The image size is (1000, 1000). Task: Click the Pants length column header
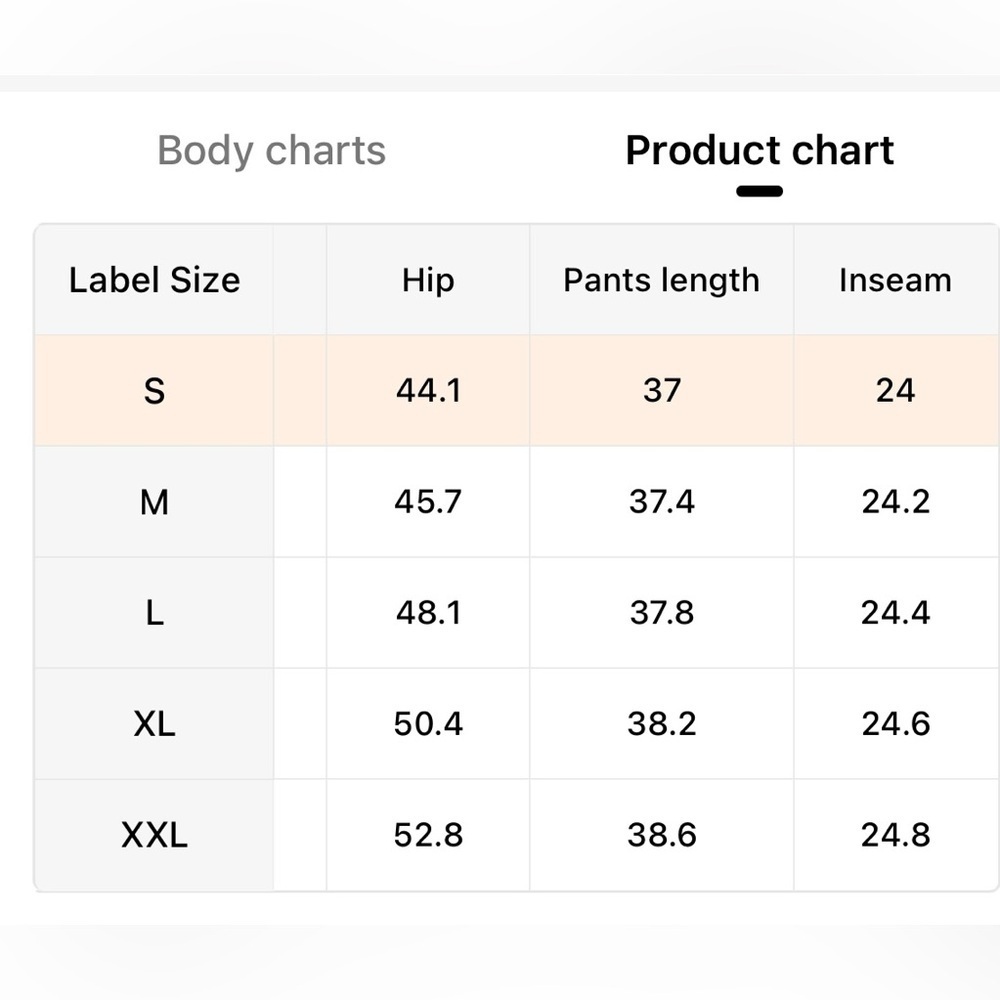(x=661, y=280)
